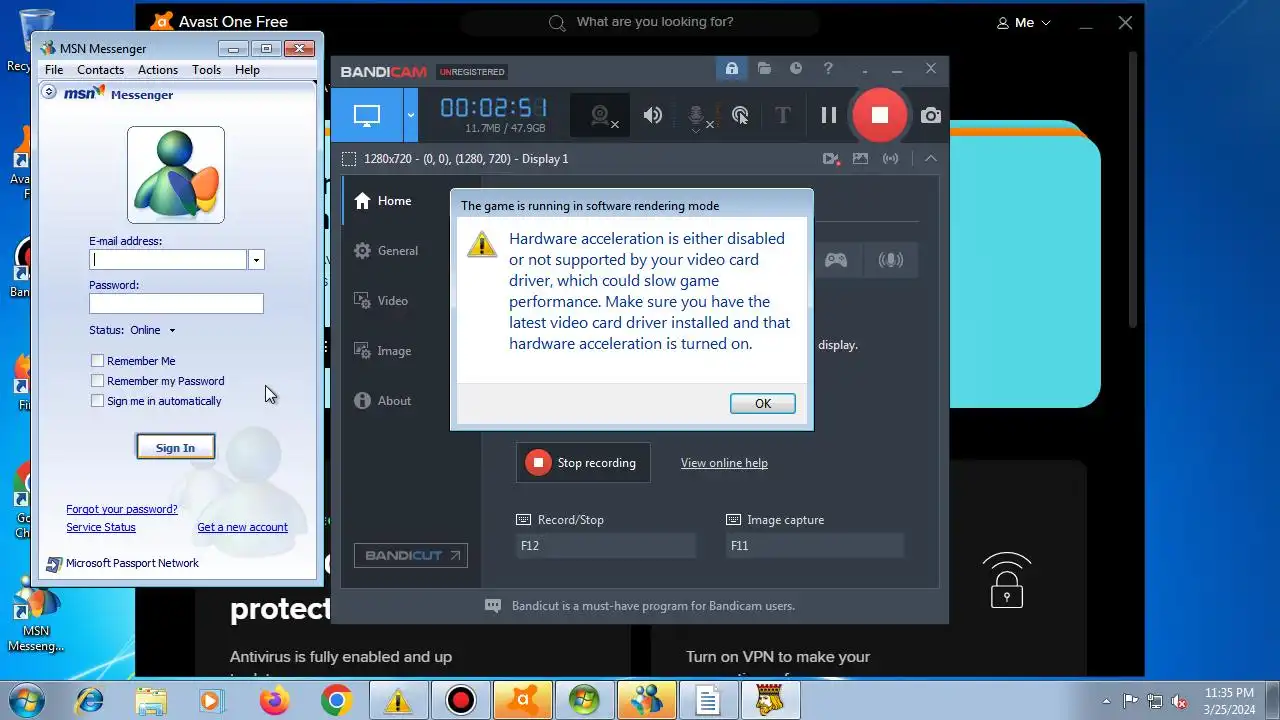The image size is (1280, 720).
Task: Open the View online help link
Action: [x=724, y=463]
